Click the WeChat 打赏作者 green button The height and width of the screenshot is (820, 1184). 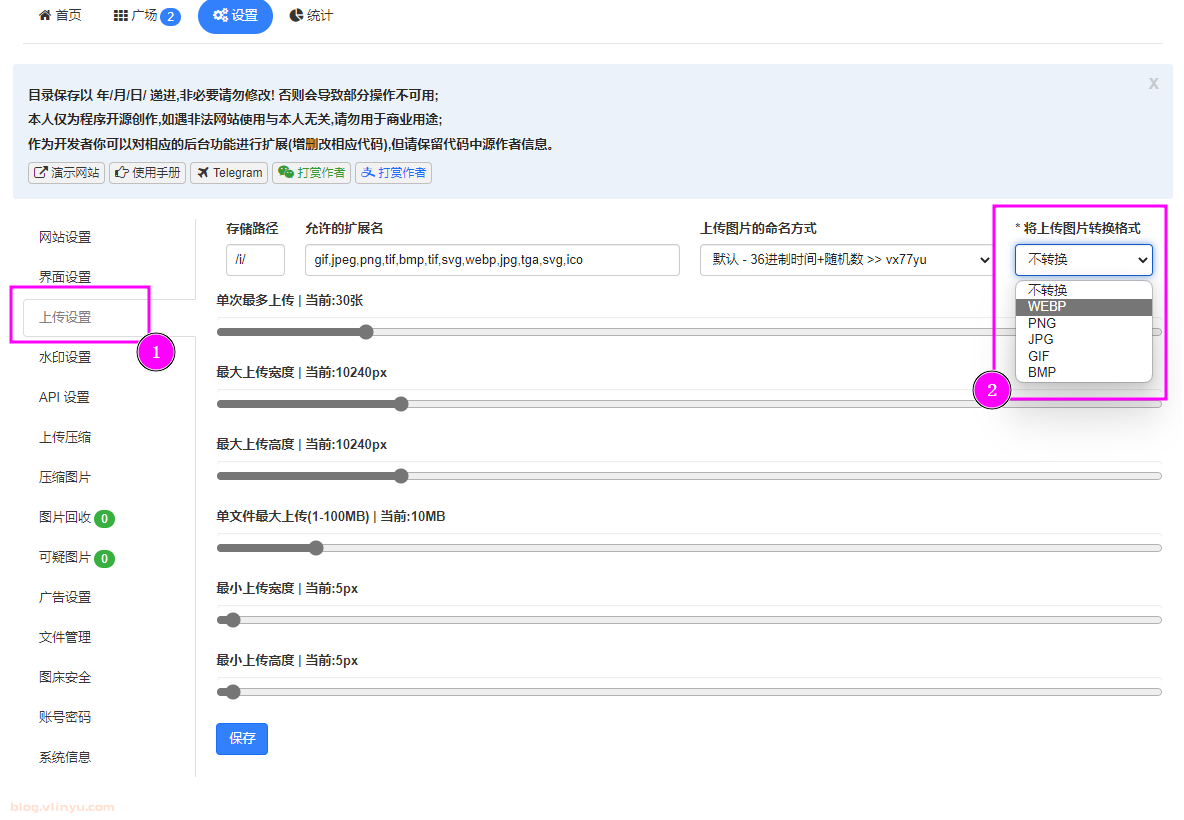click(x=312, y=173)
